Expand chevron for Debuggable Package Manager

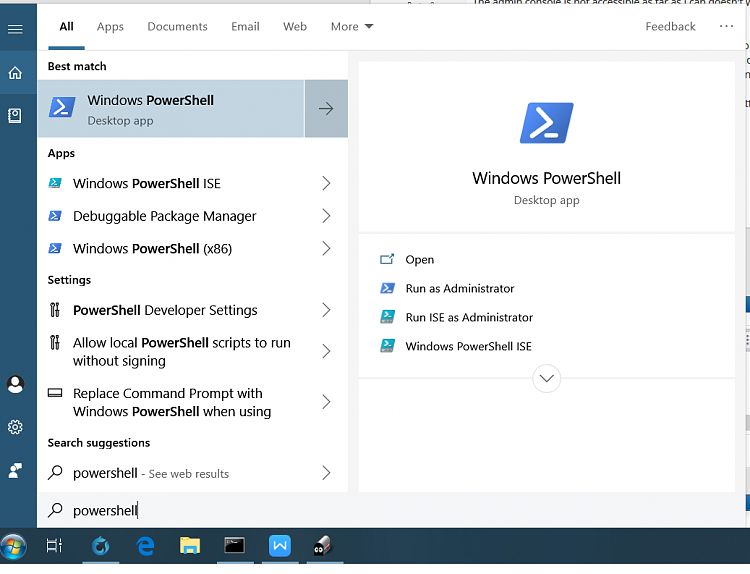[326, 216]
